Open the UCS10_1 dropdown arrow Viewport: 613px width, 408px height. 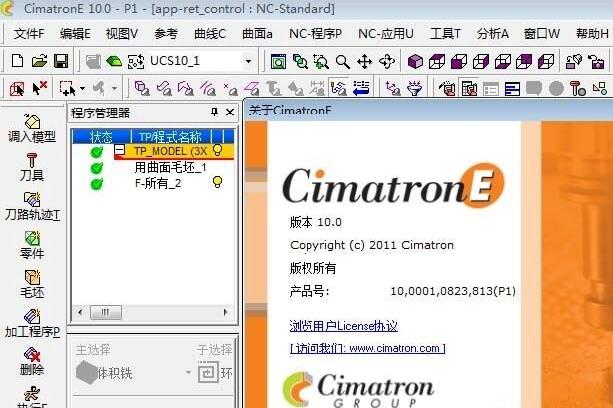[248, 61]
